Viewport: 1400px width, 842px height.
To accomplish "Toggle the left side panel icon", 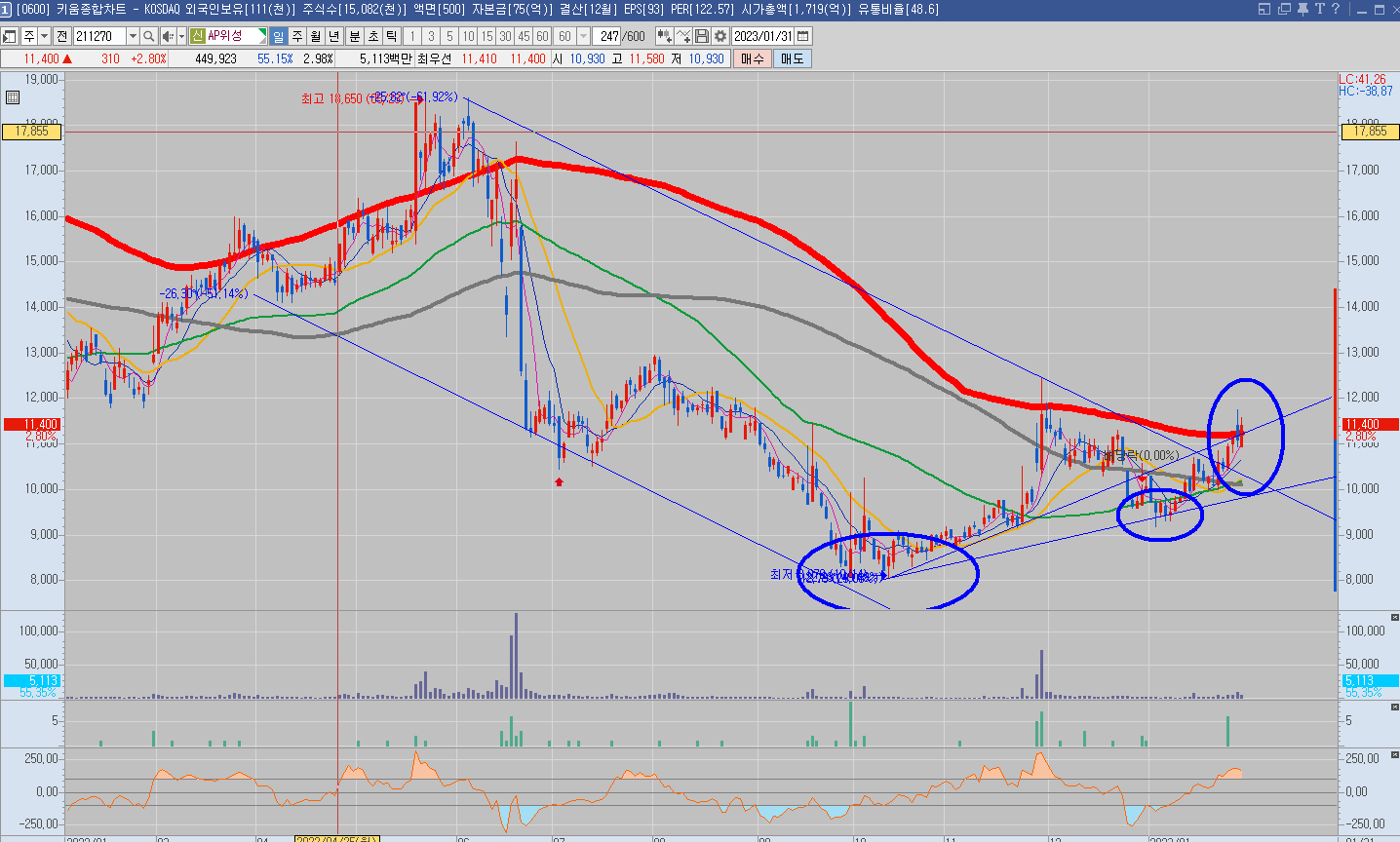I will (10, 36).
